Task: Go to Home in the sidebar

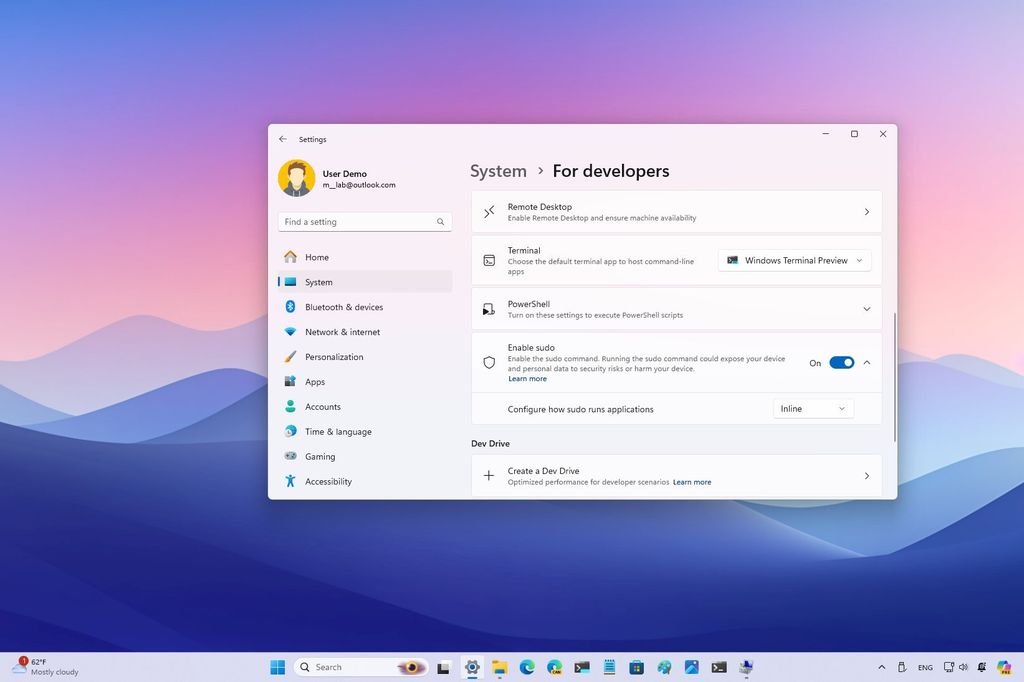Action: [x=317, y=257]
